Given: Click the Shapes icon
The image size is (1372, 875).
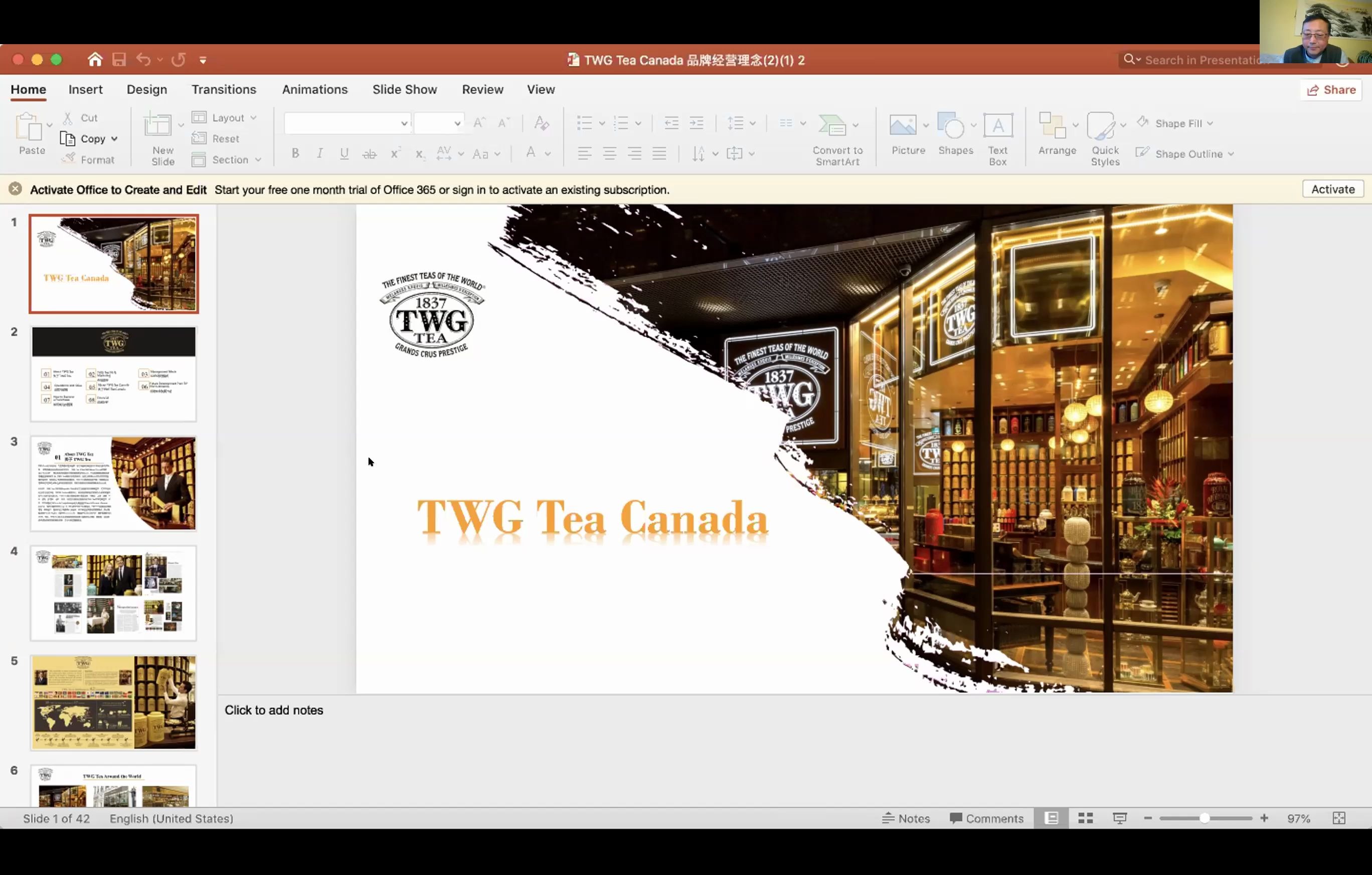Looking at the screenshot, I should click(x=951, y=125).
